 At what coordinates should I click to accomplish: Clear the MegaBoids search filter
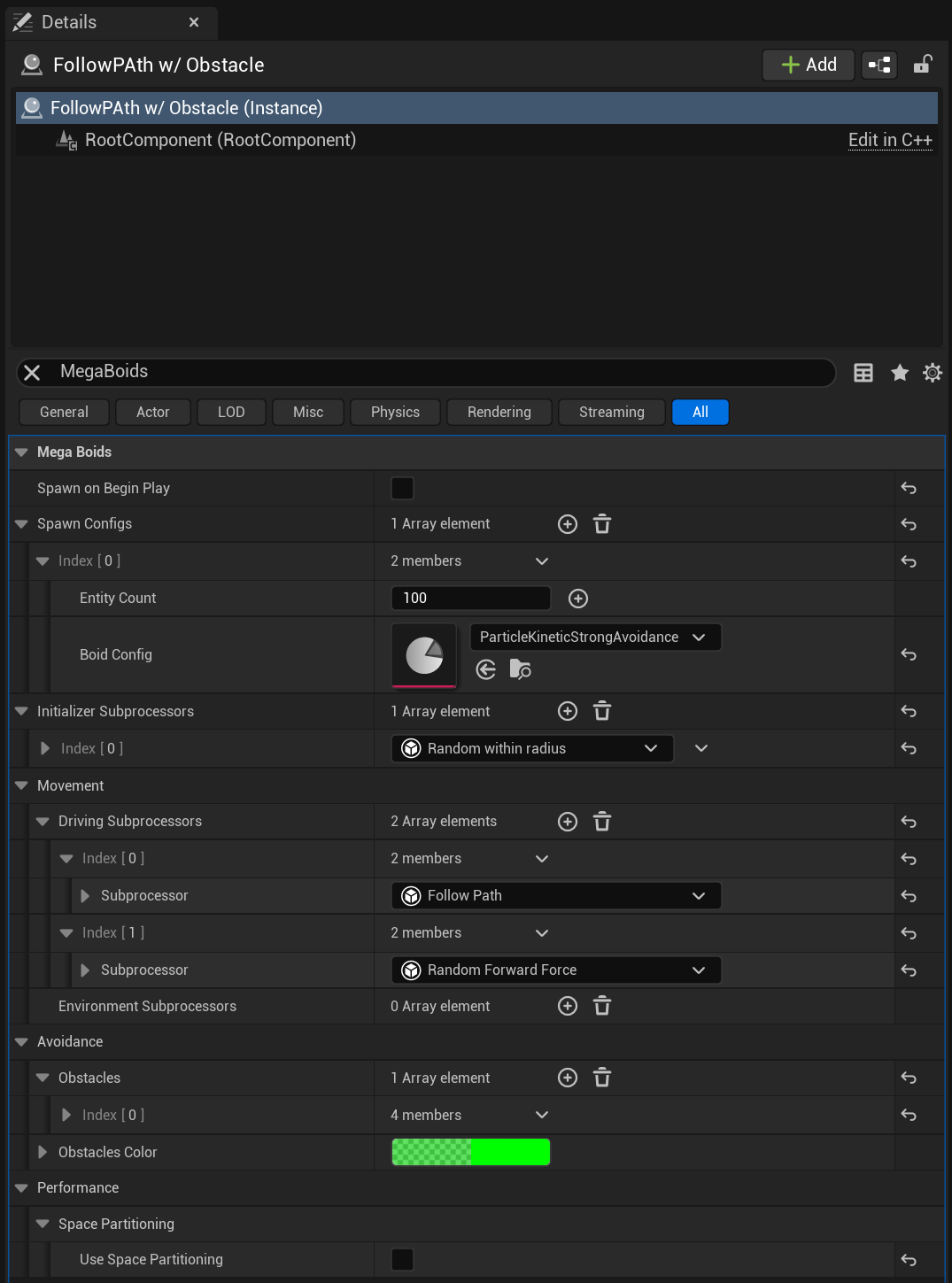click(33, 373)
